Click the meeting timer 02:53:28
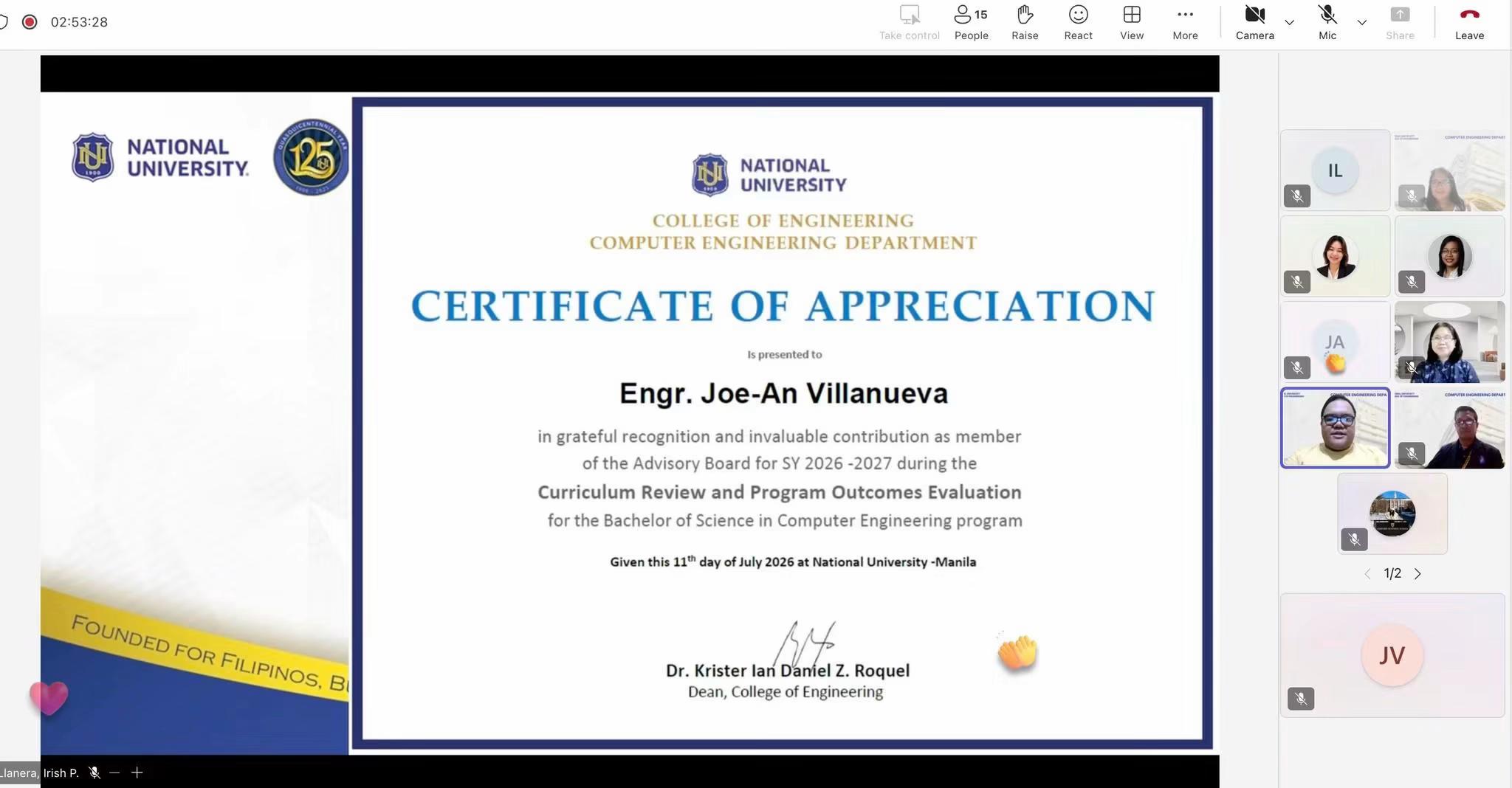The width and height of the screenshot is (1512, 788). [x=79, y=22]
